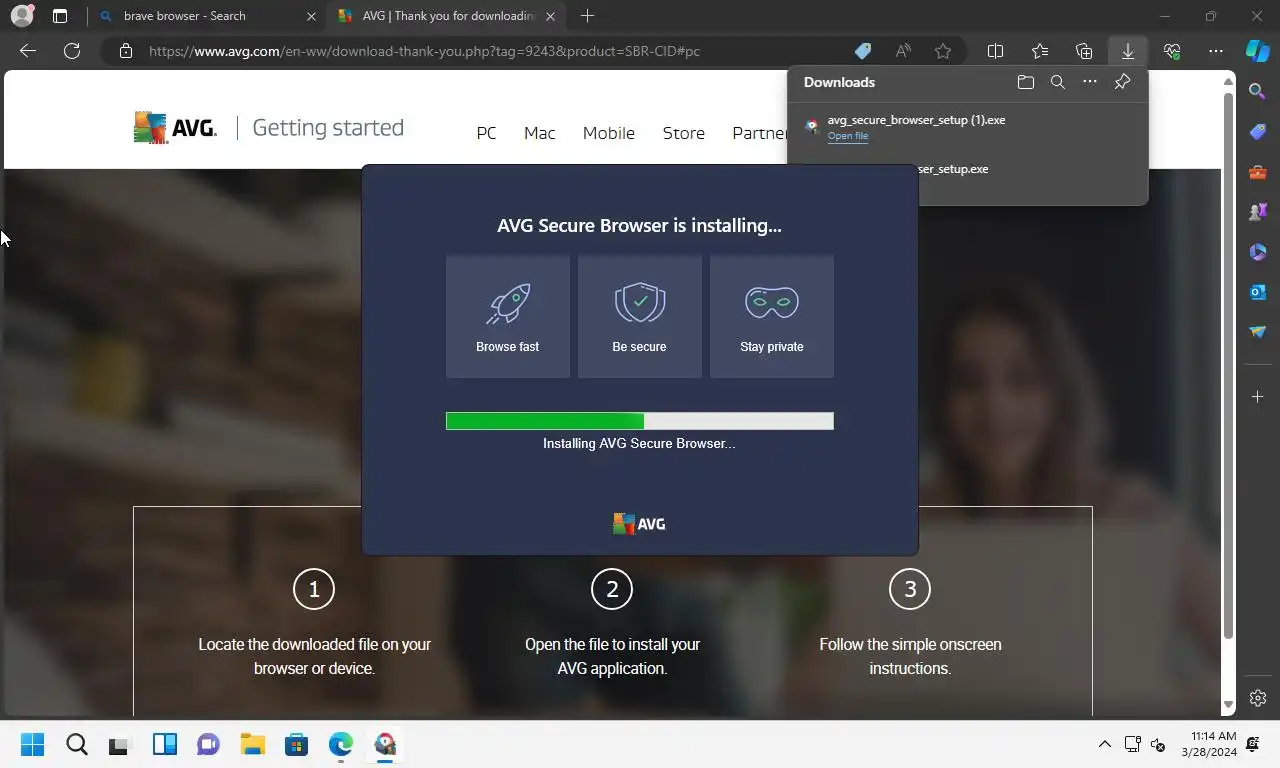Screen dimensions: 1280x768
Task: Click the Be secure shield tile
Action: (640, 317)
